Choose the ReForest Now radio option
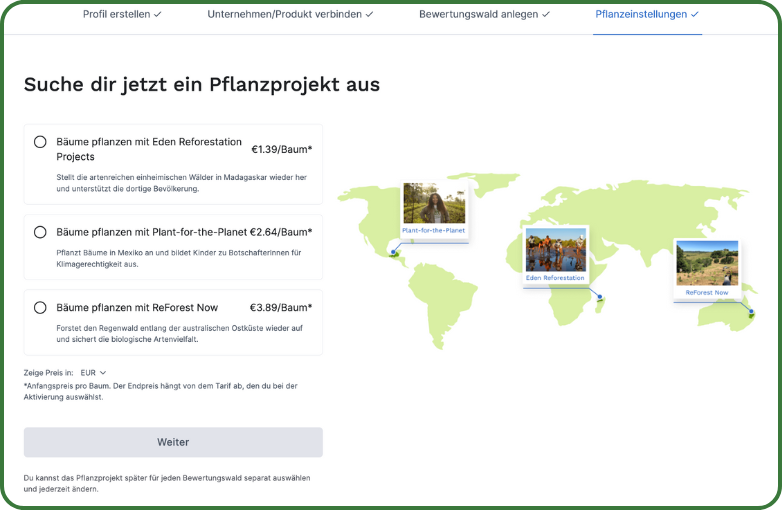 pyautogui.click(x=40, y=308)
